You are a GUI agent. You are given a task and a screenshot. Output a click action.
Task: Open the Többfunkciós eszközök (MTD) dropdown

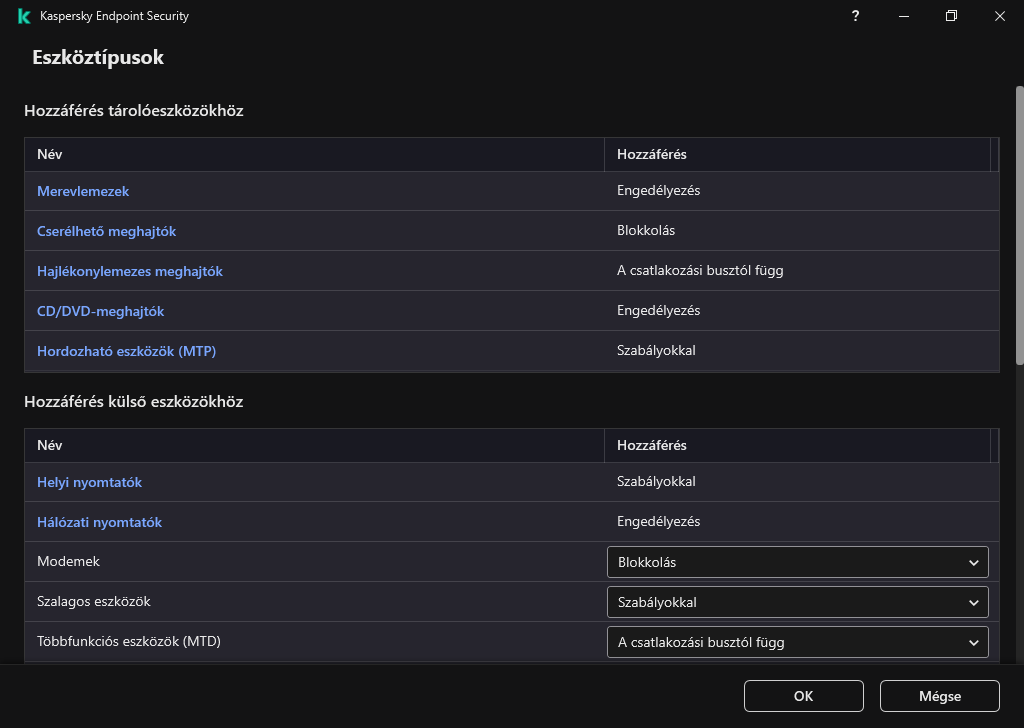pos(797,642)
